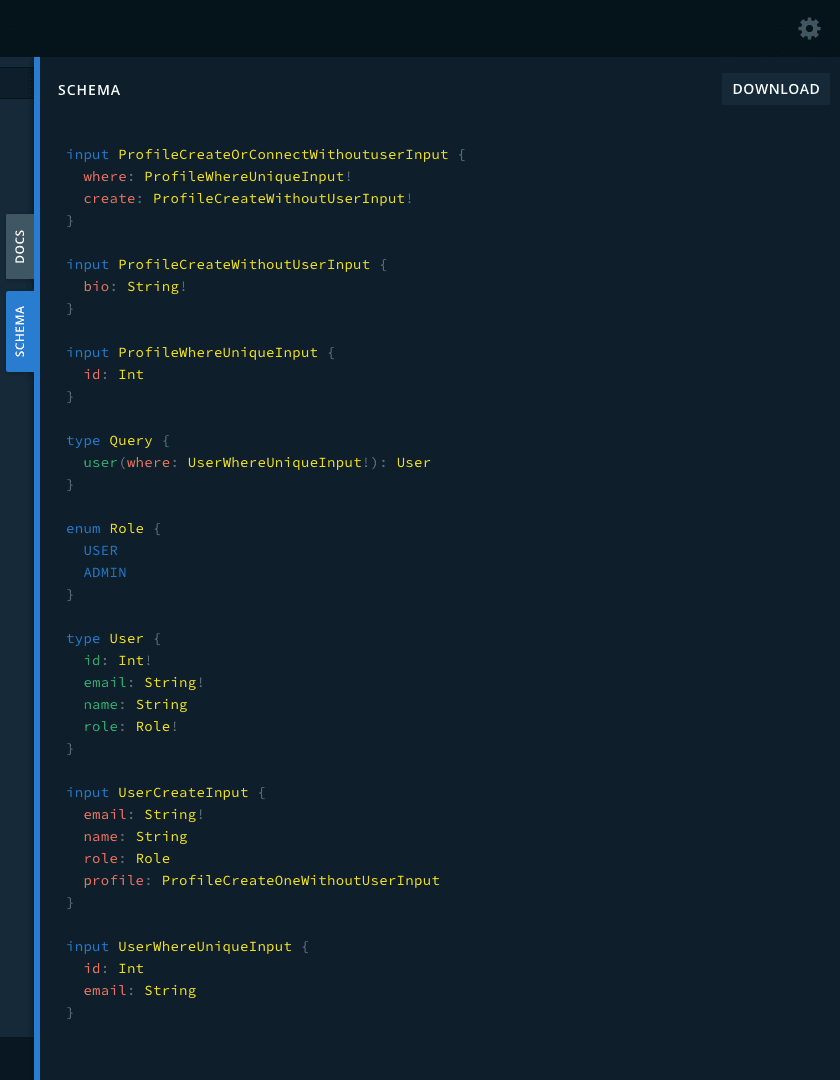Select the SCHEMA side tab
This screenshot has height=1080, width=840.
point(20,331)
